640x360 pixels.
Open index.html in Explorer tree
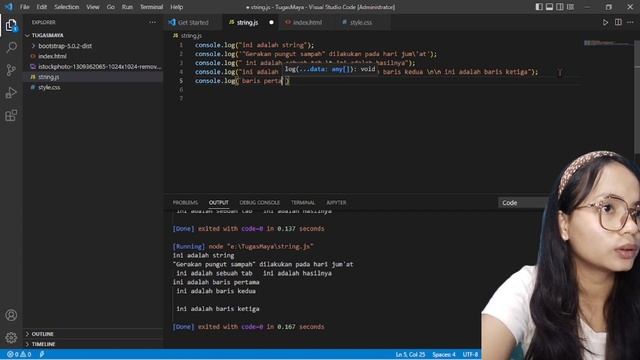click(x=52, y=56)
